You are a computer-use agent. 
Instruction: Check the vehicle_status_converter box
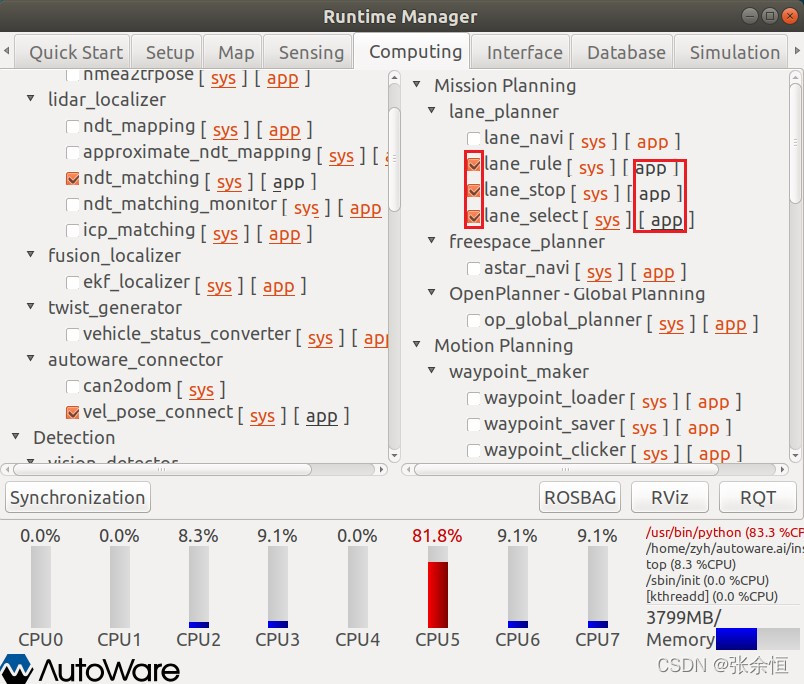[x=73, y=335]
